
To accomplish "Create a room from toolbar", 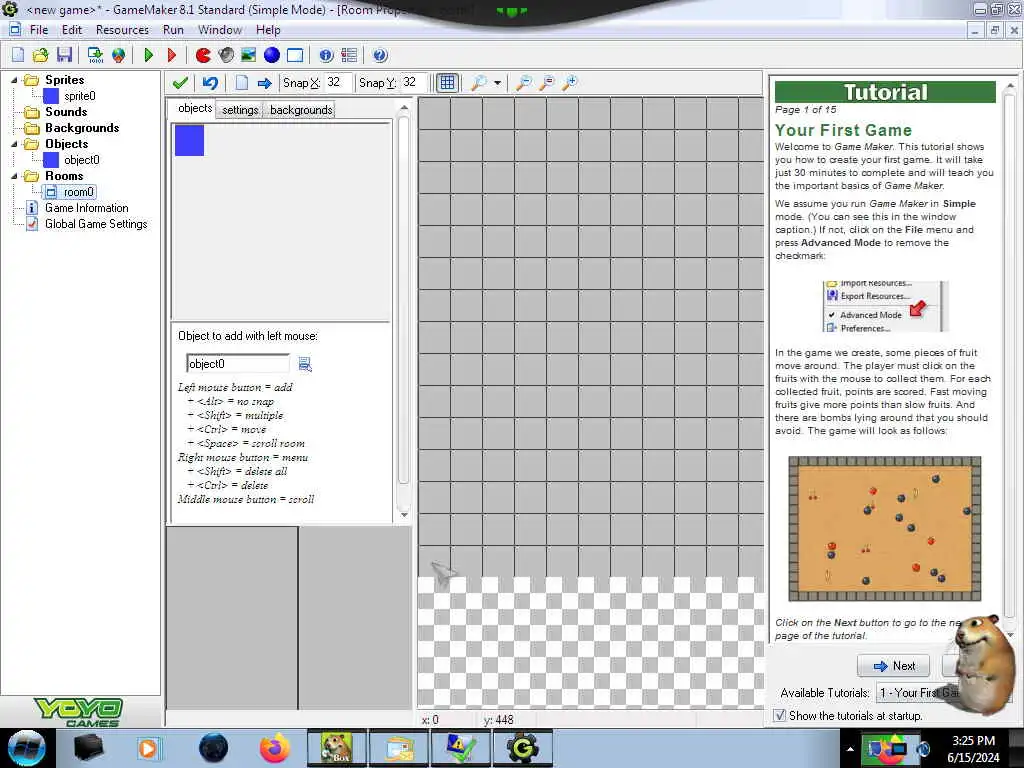I will [295, 56].
